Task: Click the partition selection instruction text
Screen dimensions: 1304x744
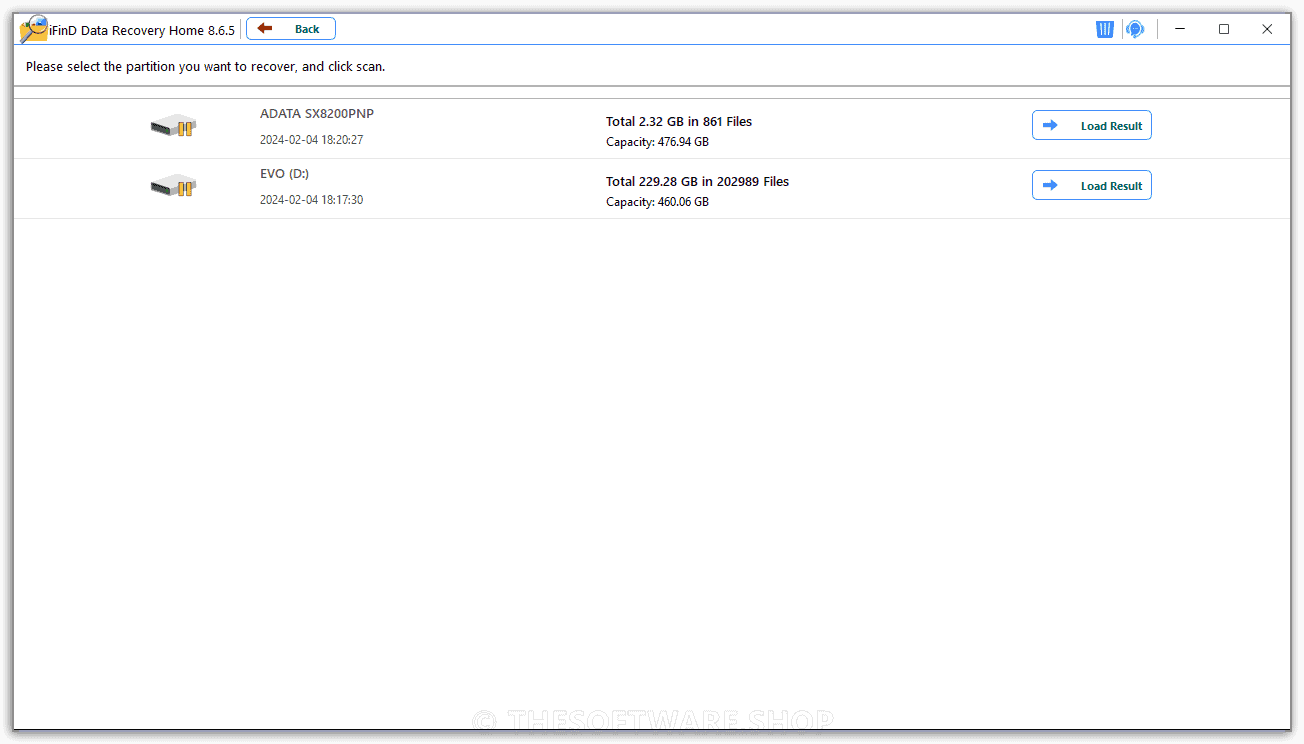Action: click(x=205, y=67)
